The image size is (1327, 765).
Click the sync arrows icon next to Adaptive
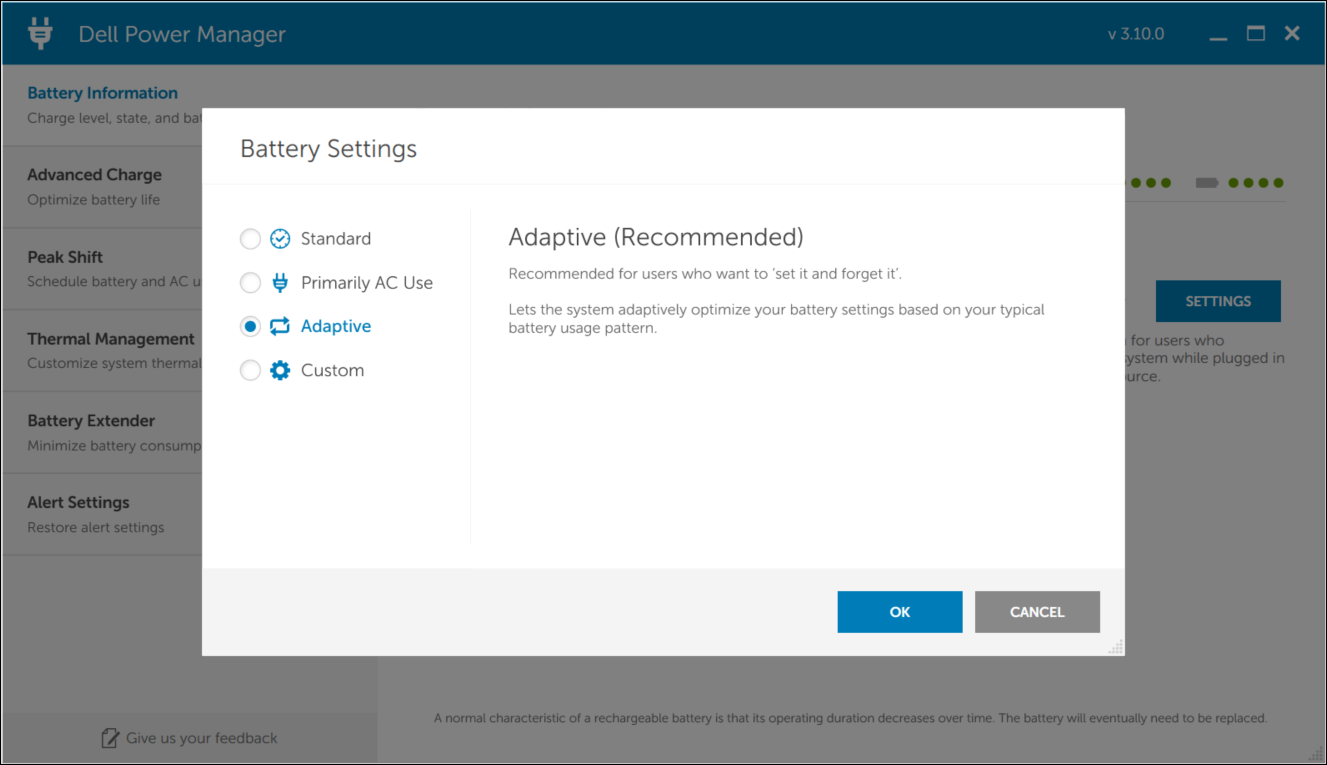[279, 326]
